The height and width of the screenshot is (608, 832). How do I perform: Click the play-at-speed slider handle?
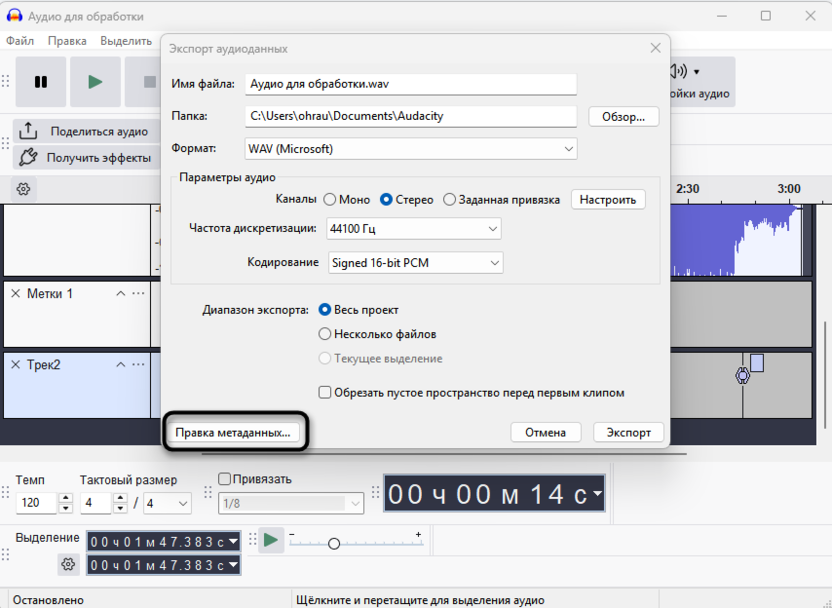point(334,543)
